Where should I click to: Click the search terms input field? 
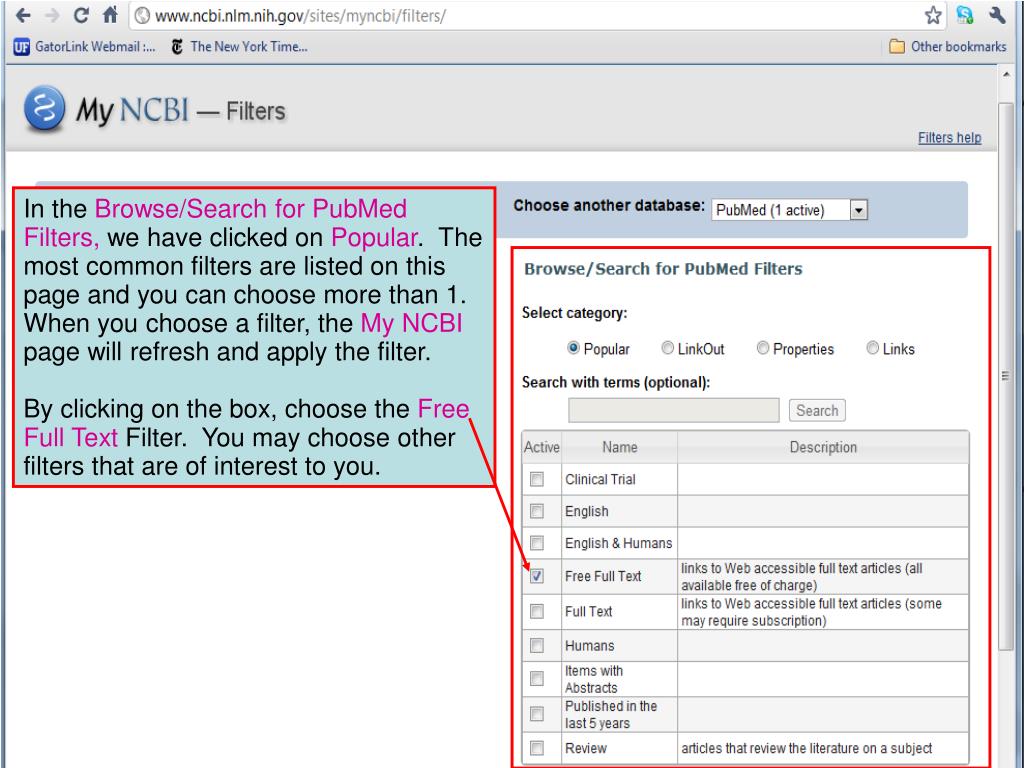coord(673,410)
